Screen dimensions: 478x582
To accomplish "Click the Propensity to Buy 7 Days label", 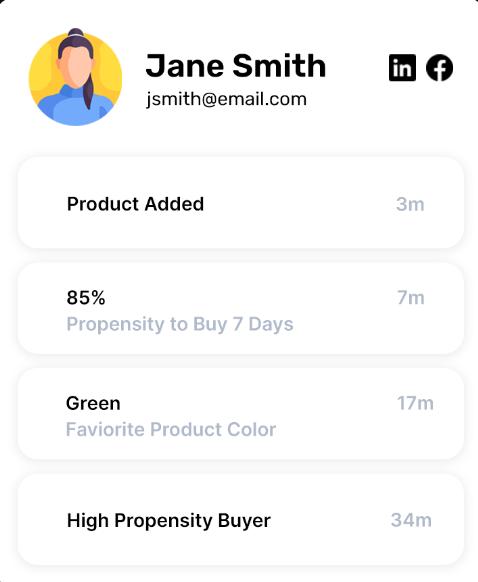I will 180,324.
